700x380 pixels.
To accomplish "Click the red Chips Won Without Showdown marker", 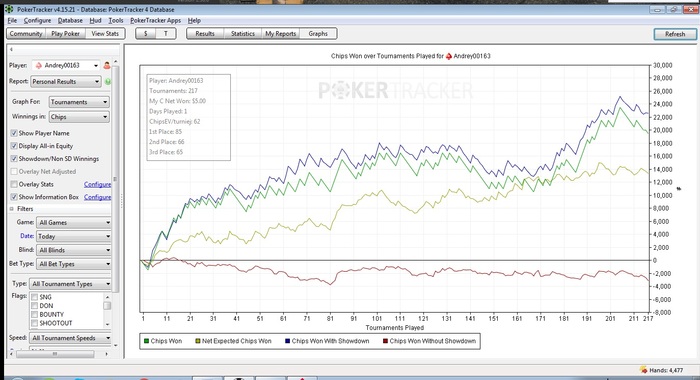I will [x=385, y=341].
